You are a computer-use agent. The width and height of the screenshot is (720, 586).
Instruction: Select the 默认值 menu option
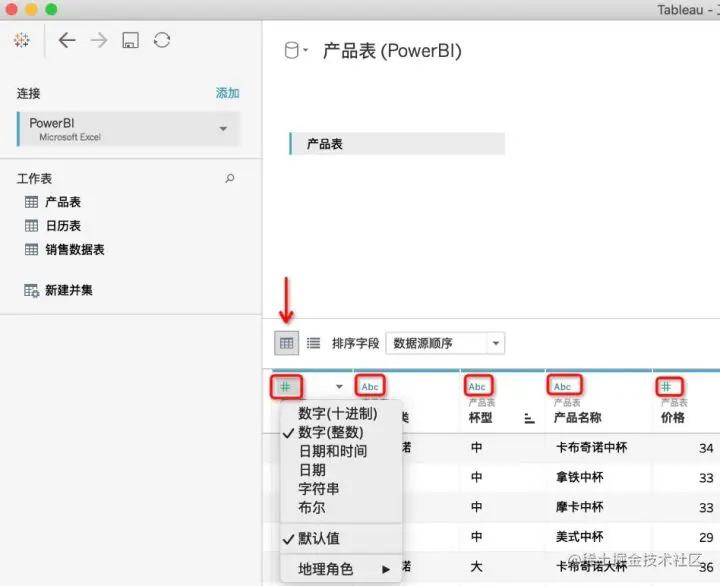click(x=319, y=538)
